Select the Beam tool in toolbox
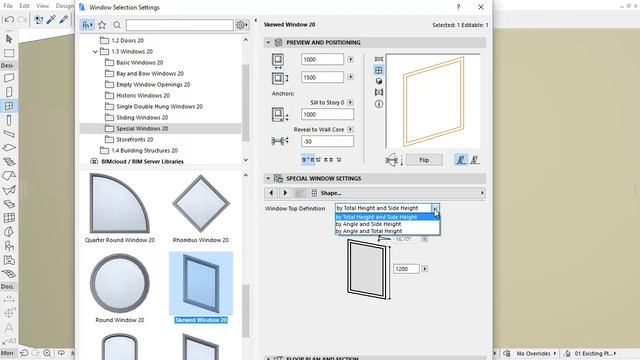The height and width of the screenshot is (360, 640). pyautogui.click(x=9, y=134)
